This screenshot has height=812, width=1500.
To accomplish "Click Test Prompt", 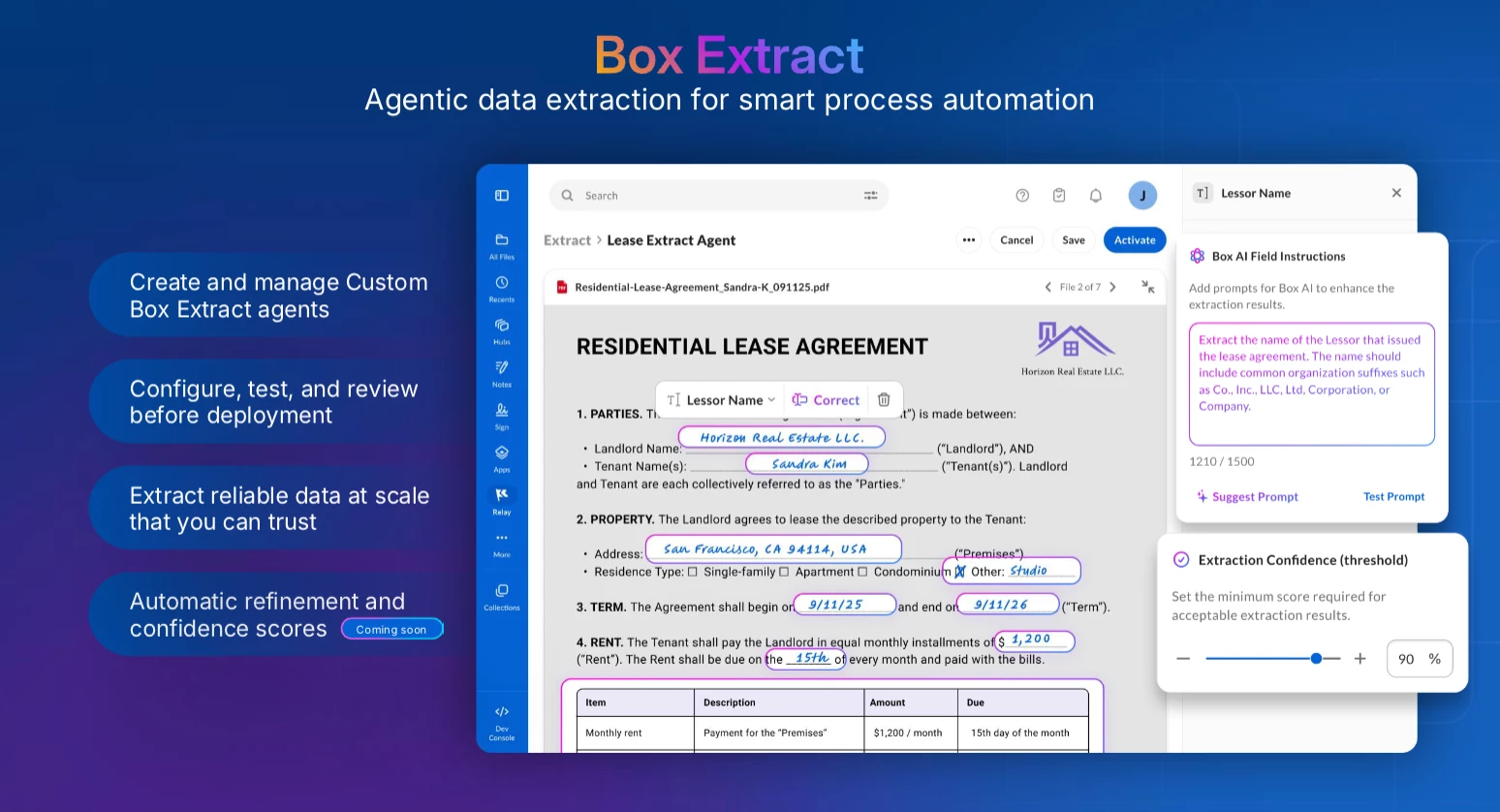I will click(x=1393, y=496).
